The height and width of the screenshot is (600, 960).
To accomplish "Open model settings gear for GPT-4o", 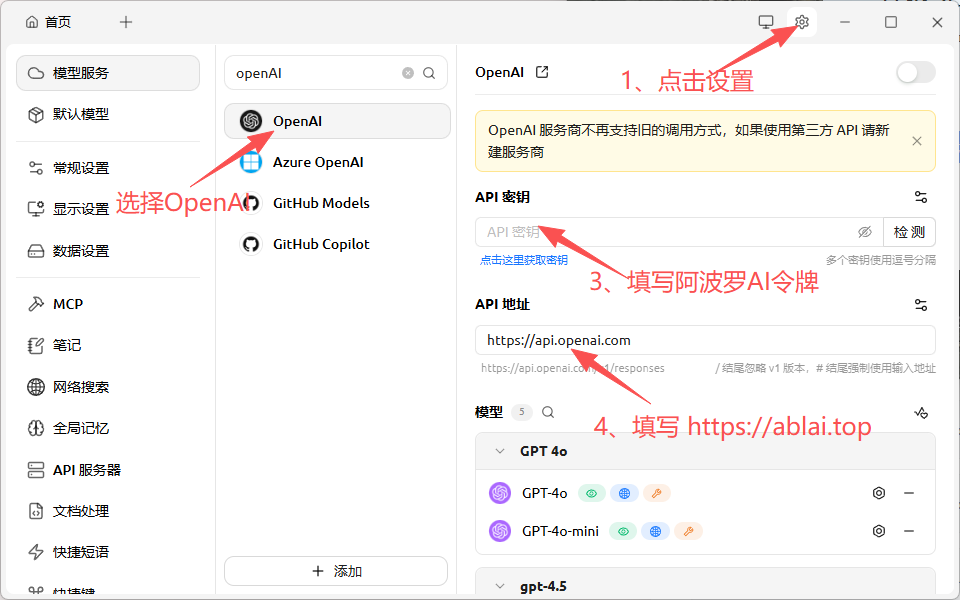I will click(879, 493).
